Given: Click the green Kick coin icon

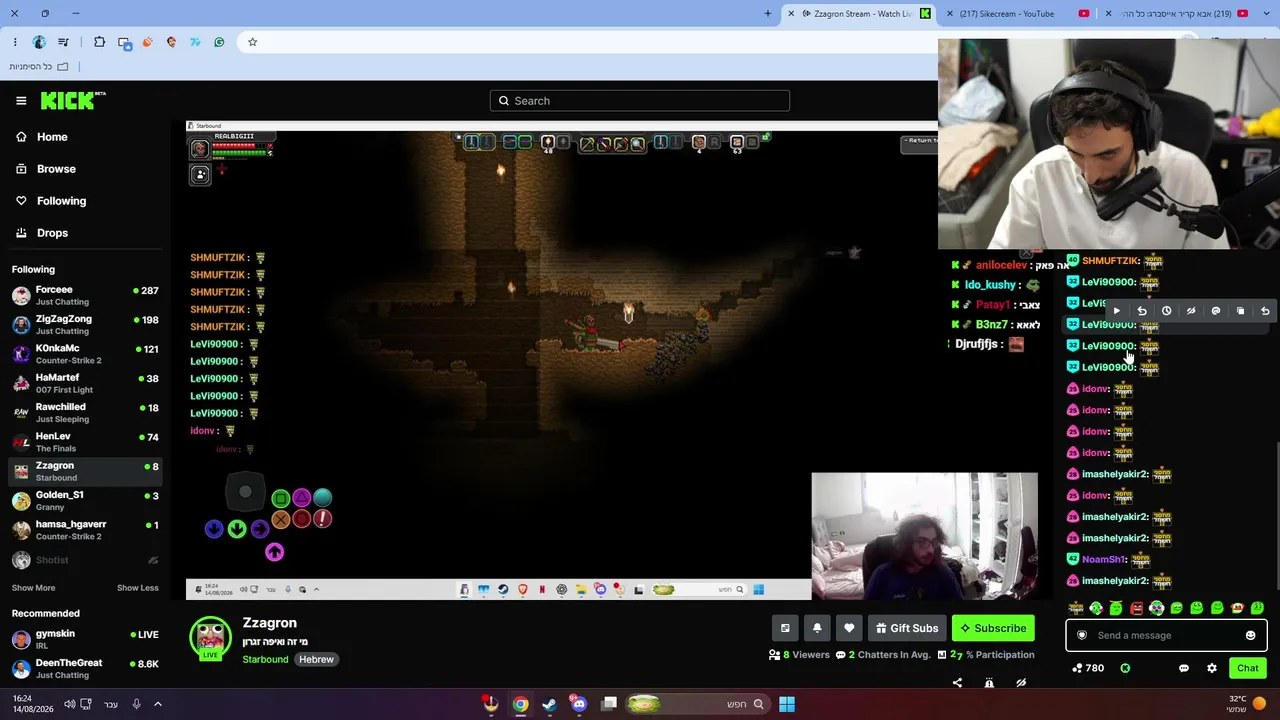Looking at the screenshot, I should click(1125, 668).
